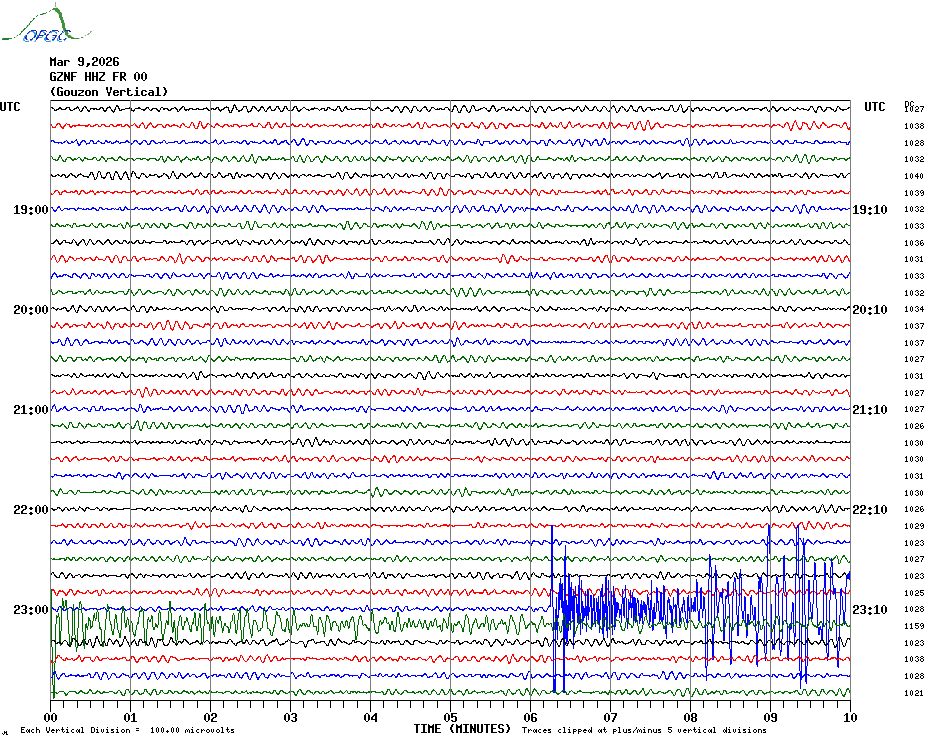The image size is (930, 744).
Task: Click the 05 minute tick label on bottom axis
Action: [450, 717]
